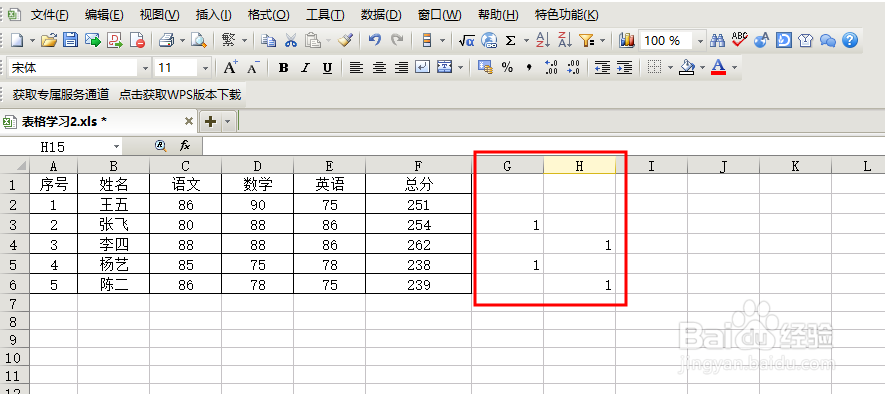Toggle bold formatting

click(283, 68)
